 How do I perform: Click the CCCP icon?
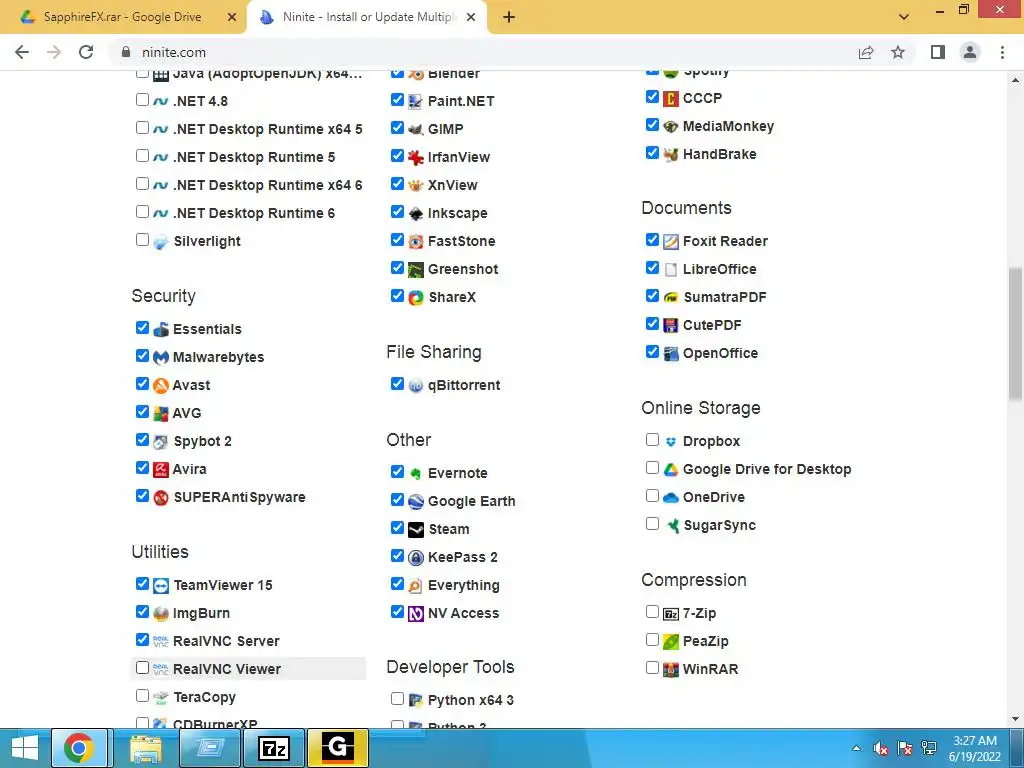tap(671, 98)
